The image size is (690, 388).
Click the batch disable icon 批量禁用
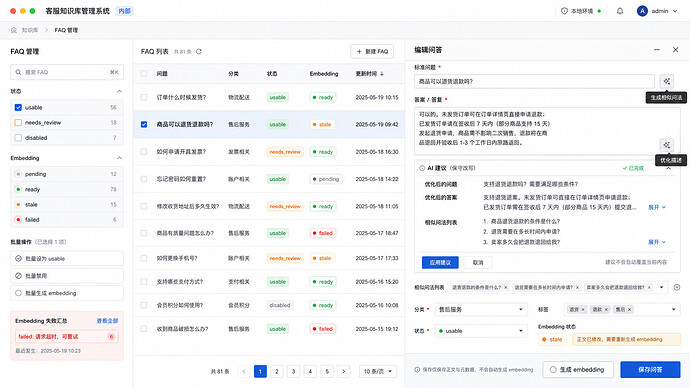point(18,276)
